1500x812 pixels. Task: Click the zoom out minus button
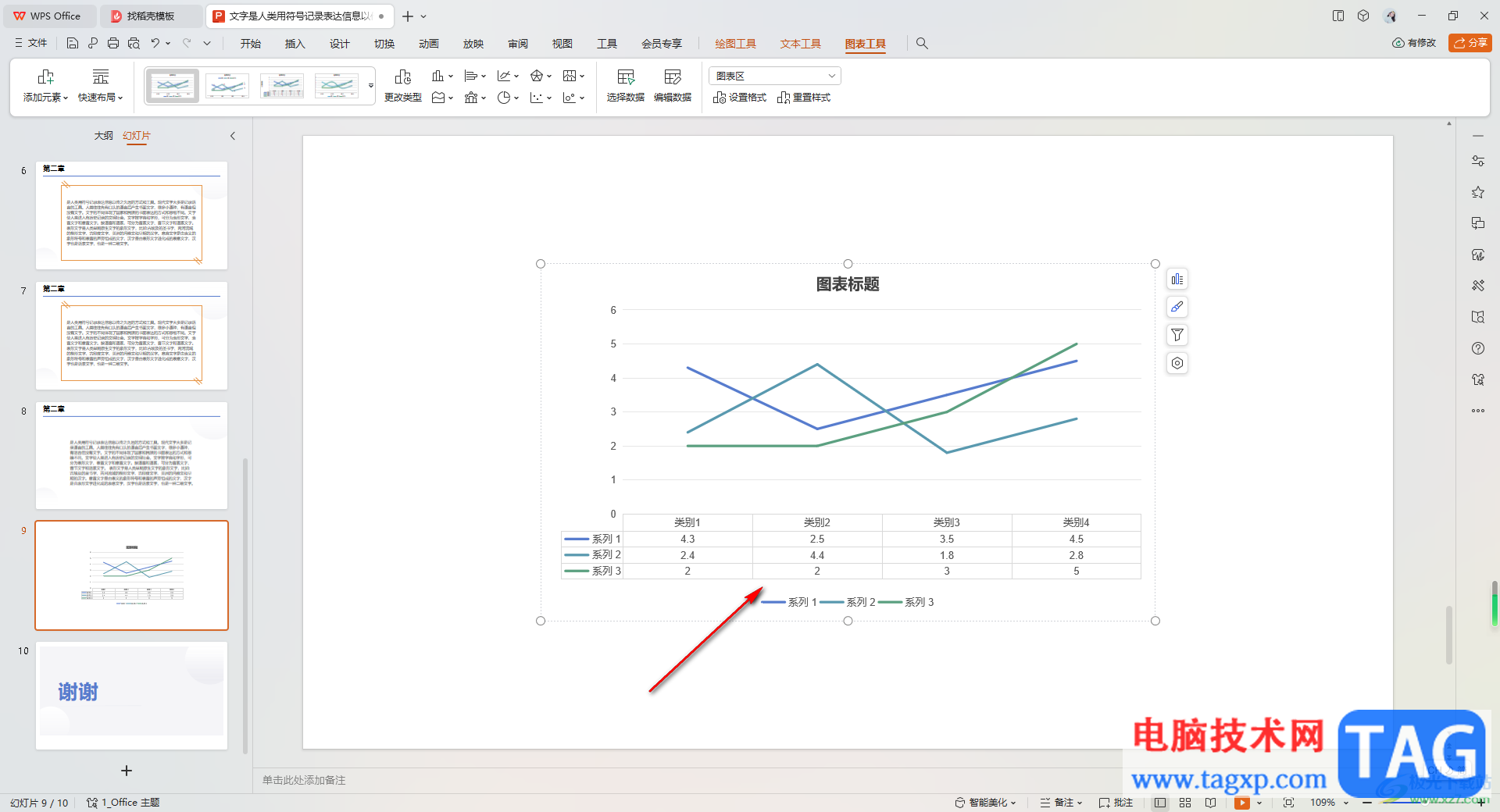(1366, 803)
